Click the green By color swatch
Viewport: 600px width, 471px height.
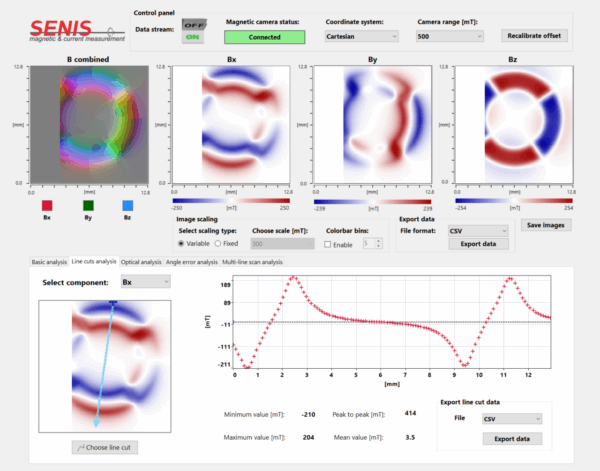coord(89,205)
